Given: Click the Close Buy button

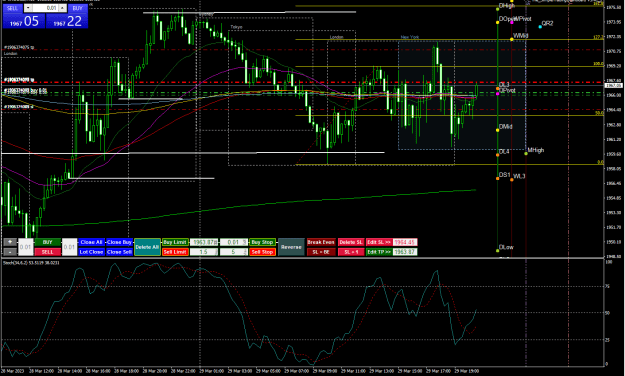Looking at the screenshot, I should coord(119,242).
